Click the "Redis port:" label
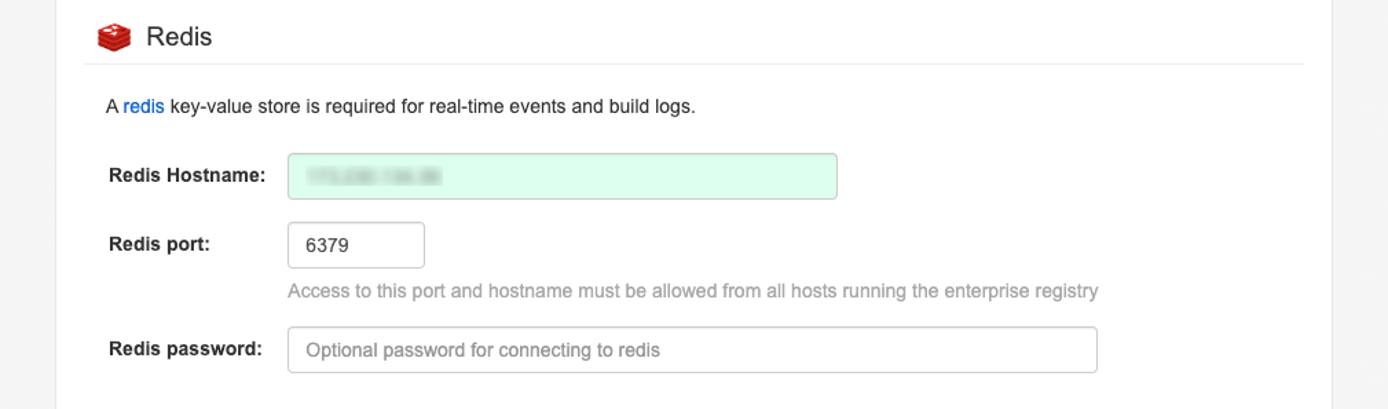 159,245
